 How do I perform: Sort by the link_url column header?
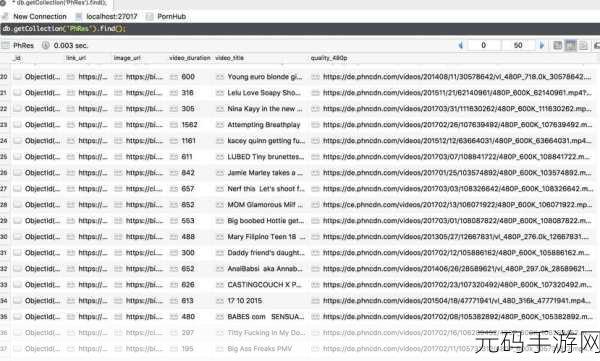click(76, 58)
